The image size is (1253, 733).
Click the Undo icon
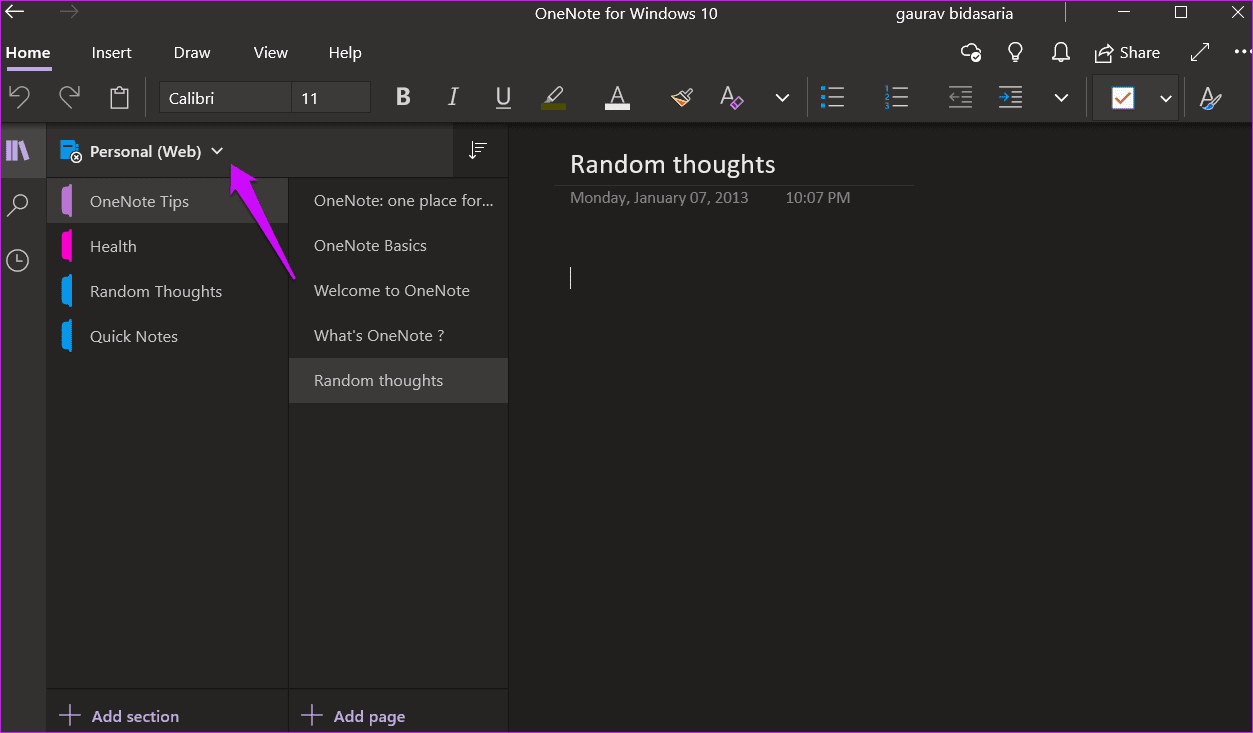(20, 97)
